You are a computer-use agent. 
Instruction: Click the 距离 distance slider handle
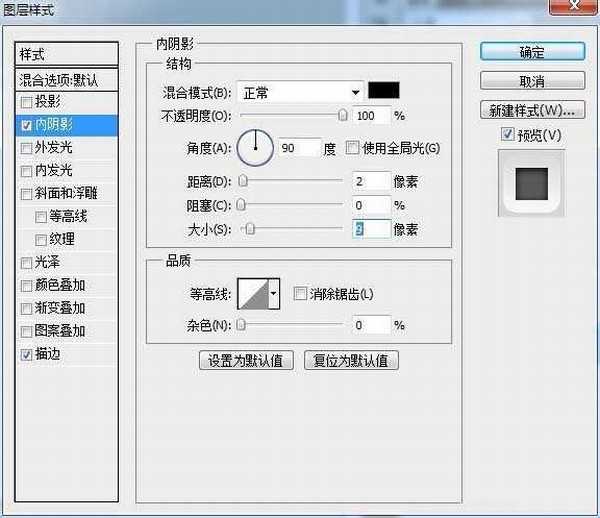coord(243,181)
